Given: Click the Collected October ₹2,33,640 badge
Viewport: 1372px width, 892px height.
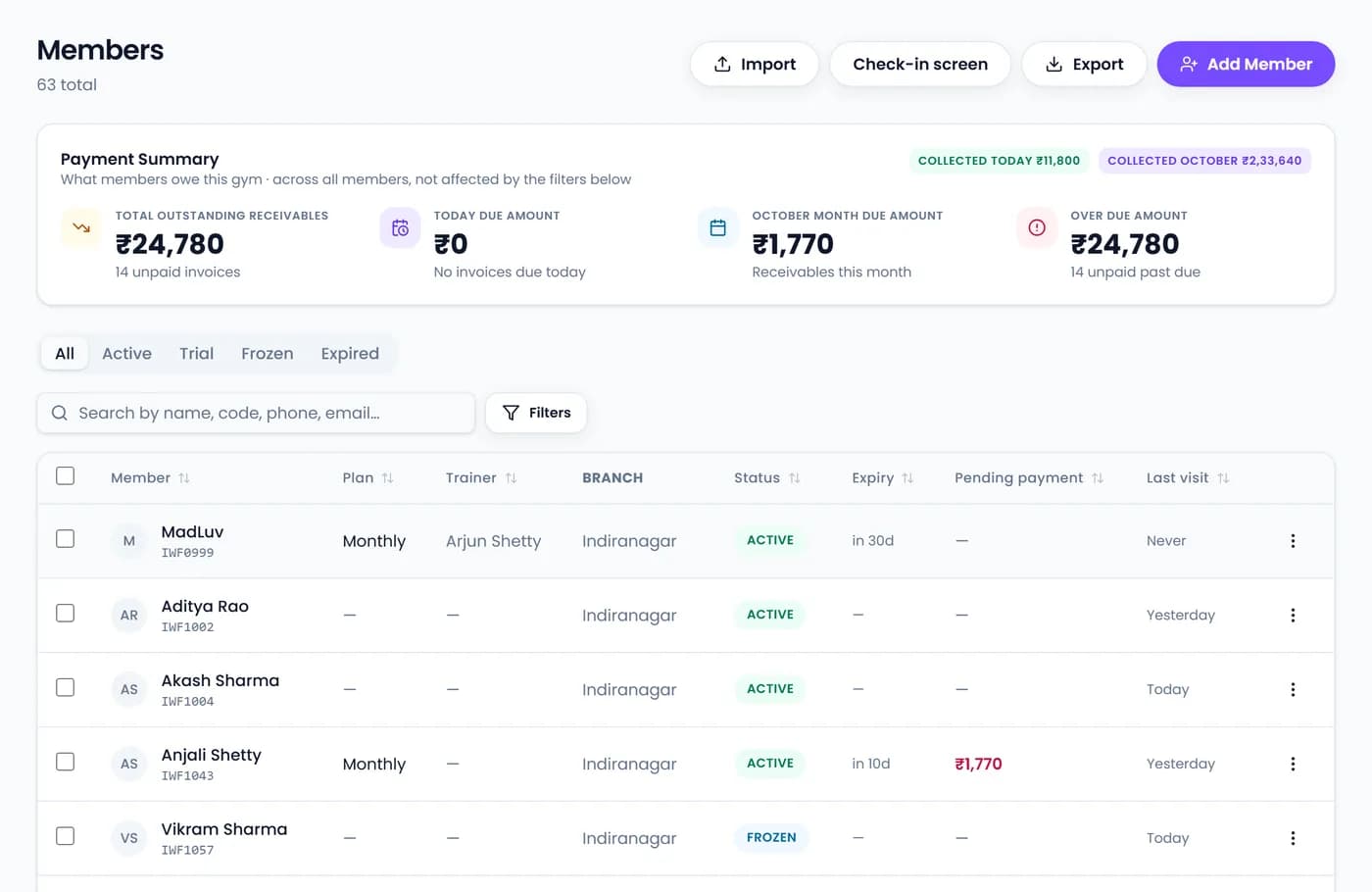Looking at the screenshot, I should click(1204, 161).
